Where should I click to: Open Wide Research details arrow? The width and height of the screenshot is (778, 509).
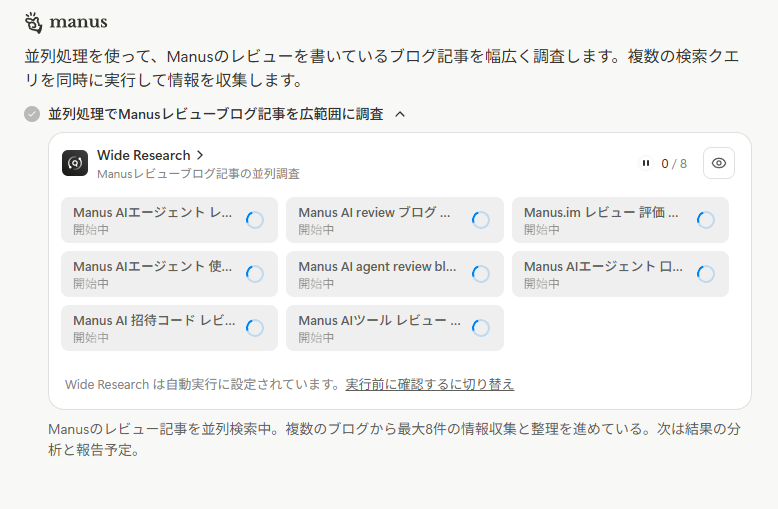coord(201,155)
